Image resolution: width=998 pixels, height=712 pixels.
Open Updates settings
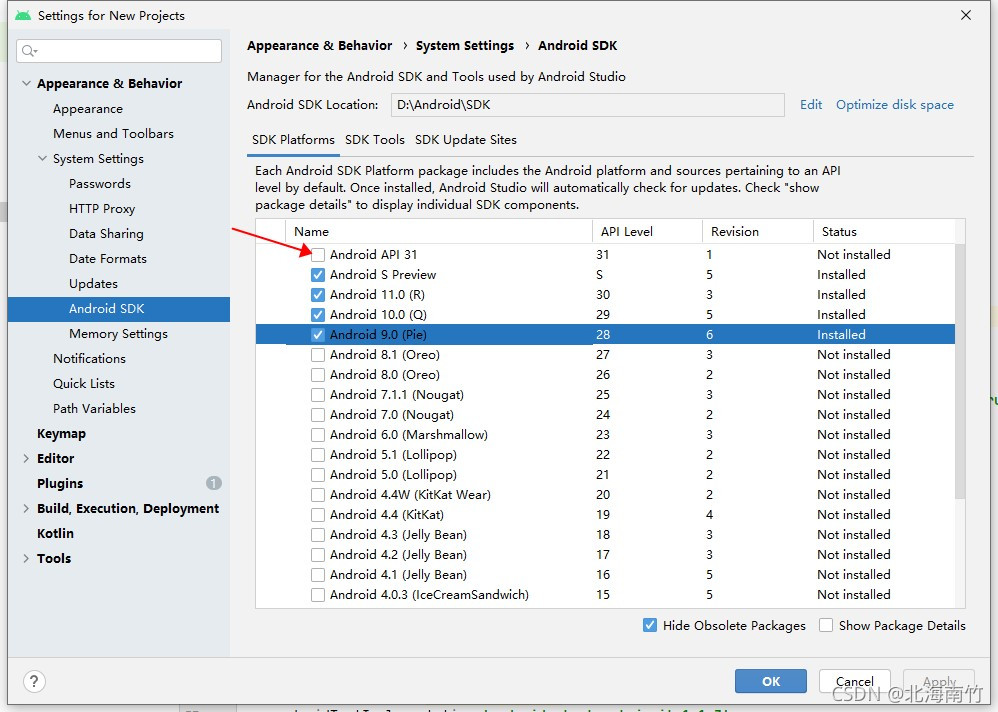pyautogui.click(x=93, y=284)
